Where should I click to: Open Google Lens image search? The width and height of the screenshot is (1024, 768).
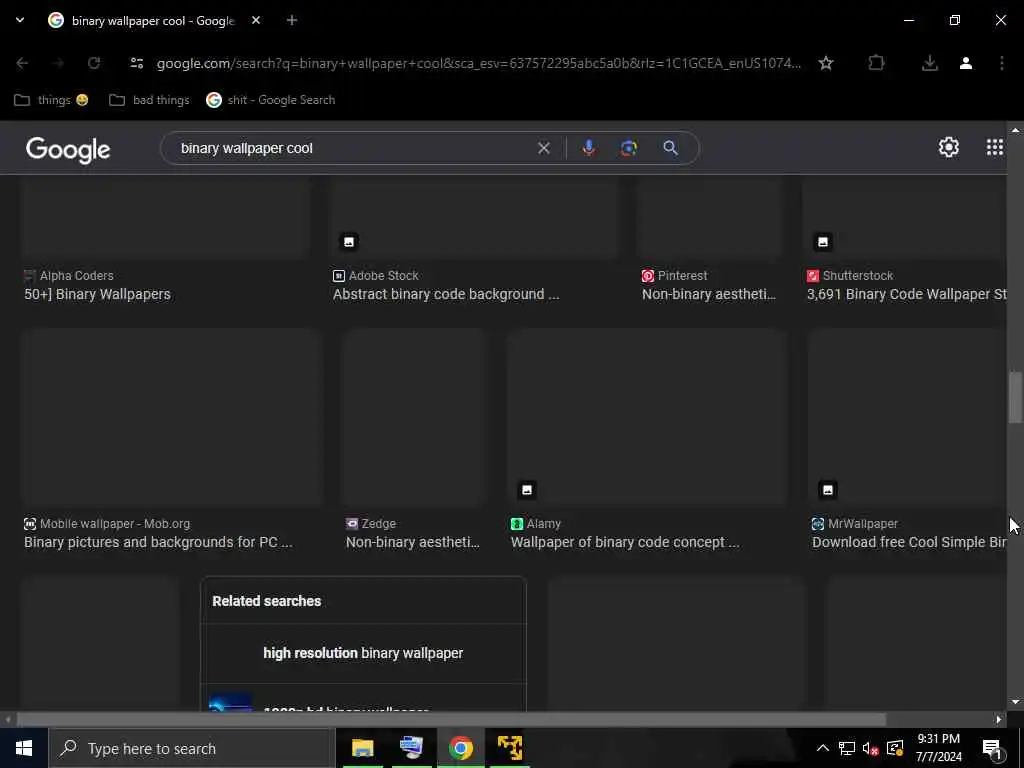pyautogui.click(x=629, y=148)
